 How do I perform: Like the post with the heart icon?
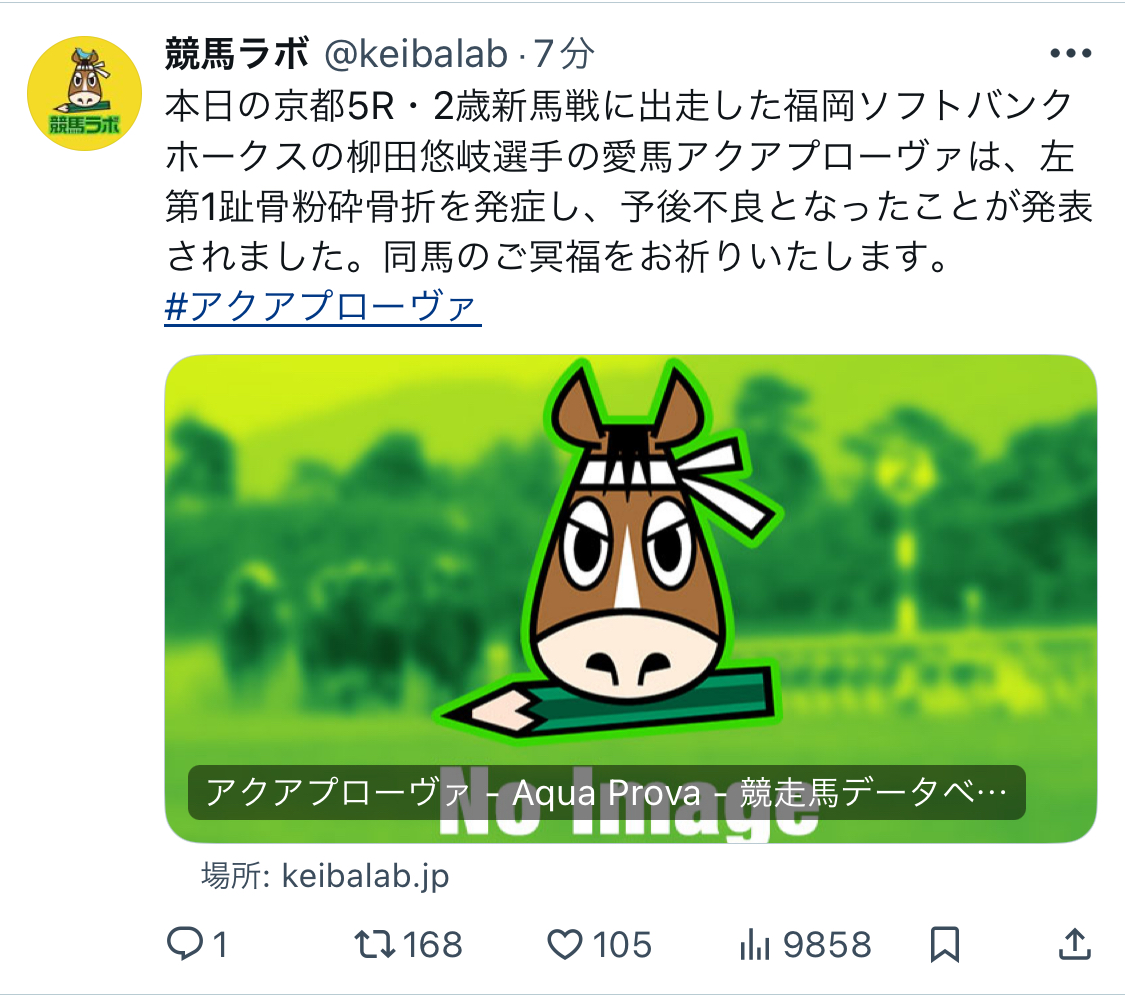pos(567,943)
